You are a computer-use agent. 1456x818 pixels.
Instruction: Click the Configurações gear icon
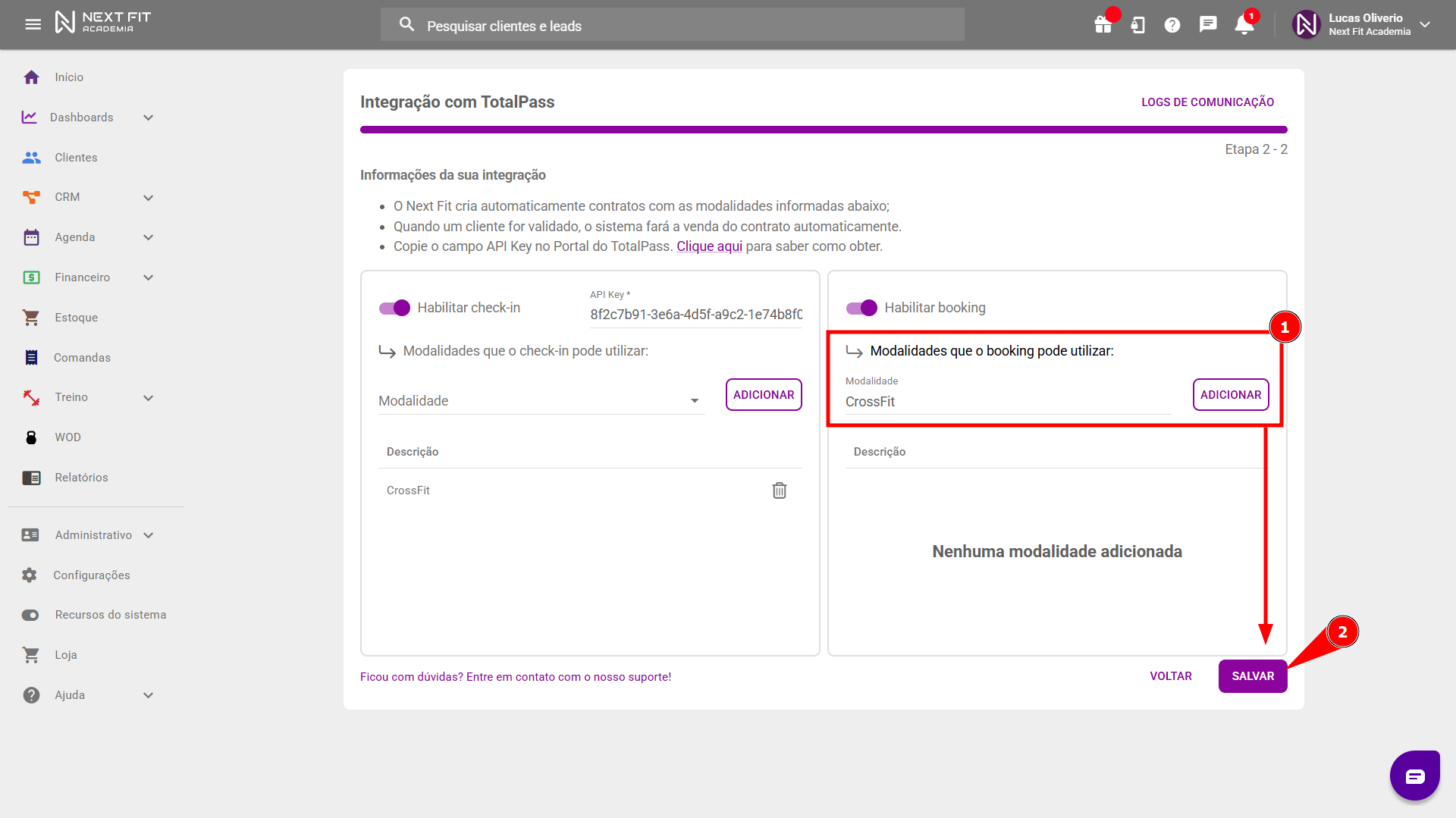click(x=30, y=575)
